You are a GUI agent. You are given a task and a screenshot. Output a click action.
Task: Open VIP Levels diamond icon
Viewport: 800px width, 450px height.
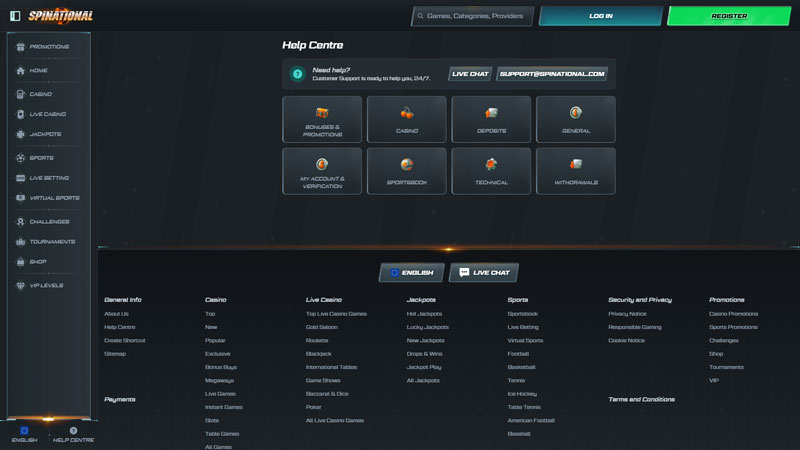click(20, 286)
